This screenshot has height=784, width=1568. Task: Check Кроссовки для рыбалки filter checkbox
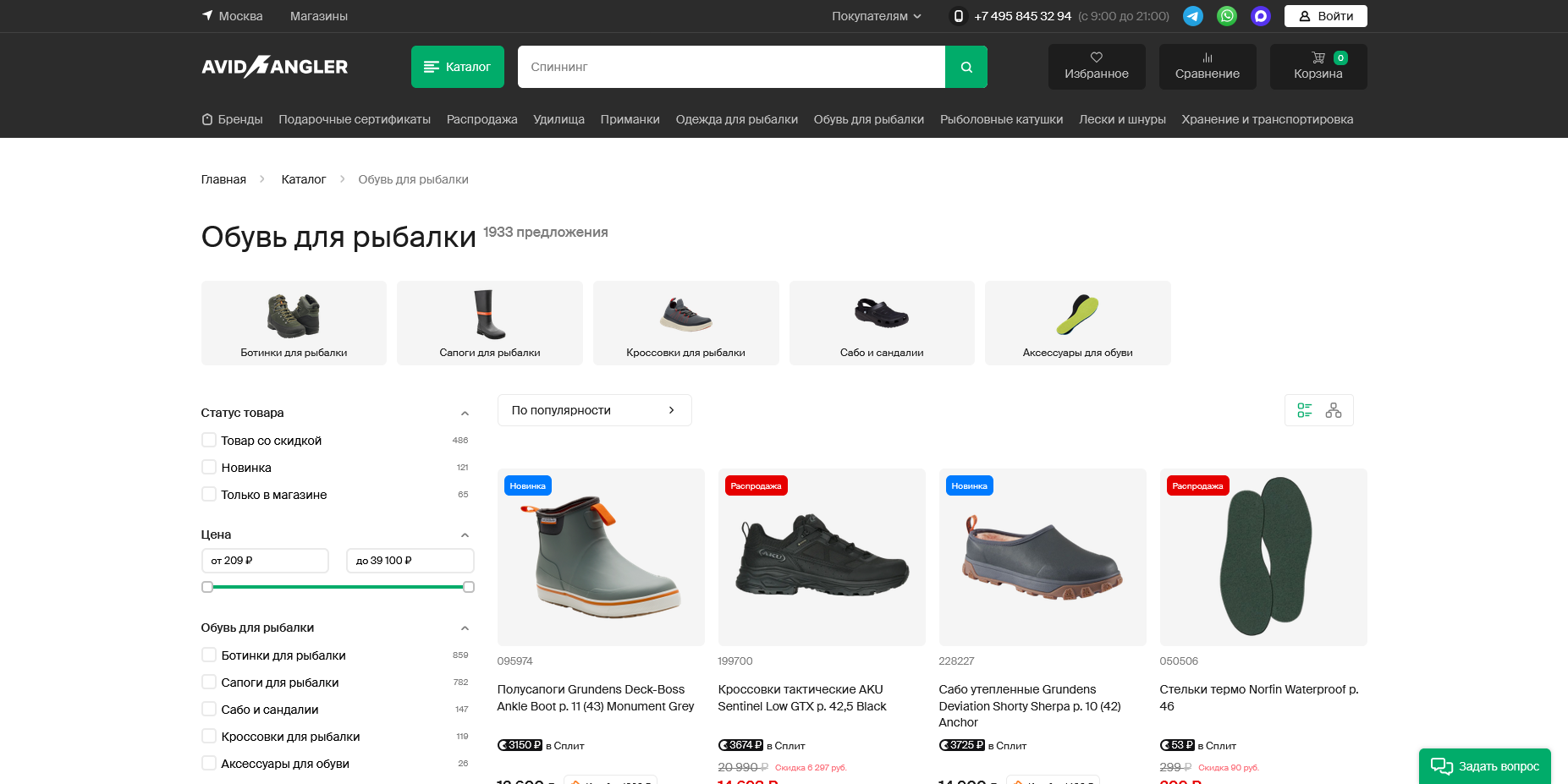pos(209,736)
